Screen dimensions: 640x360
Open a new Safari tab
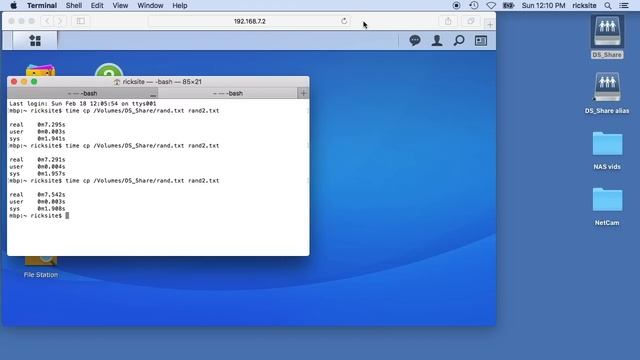pyautogui.click(x=490, y=24)
